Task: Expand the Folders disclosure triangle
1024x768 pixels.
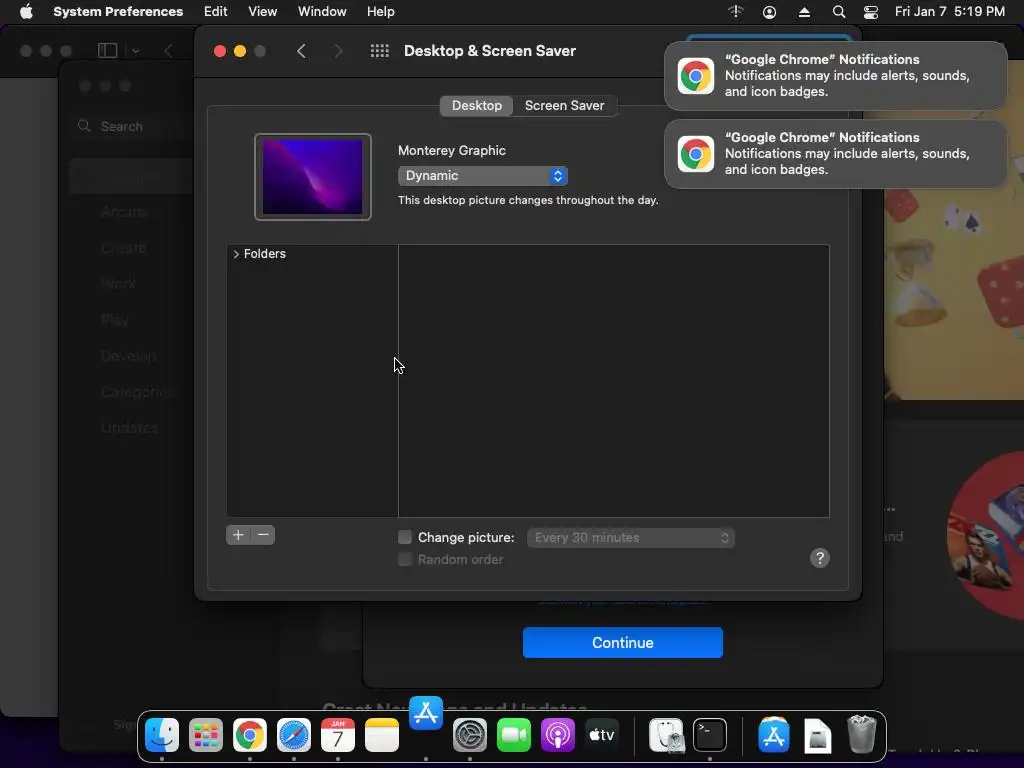Action: coord(236,254)
